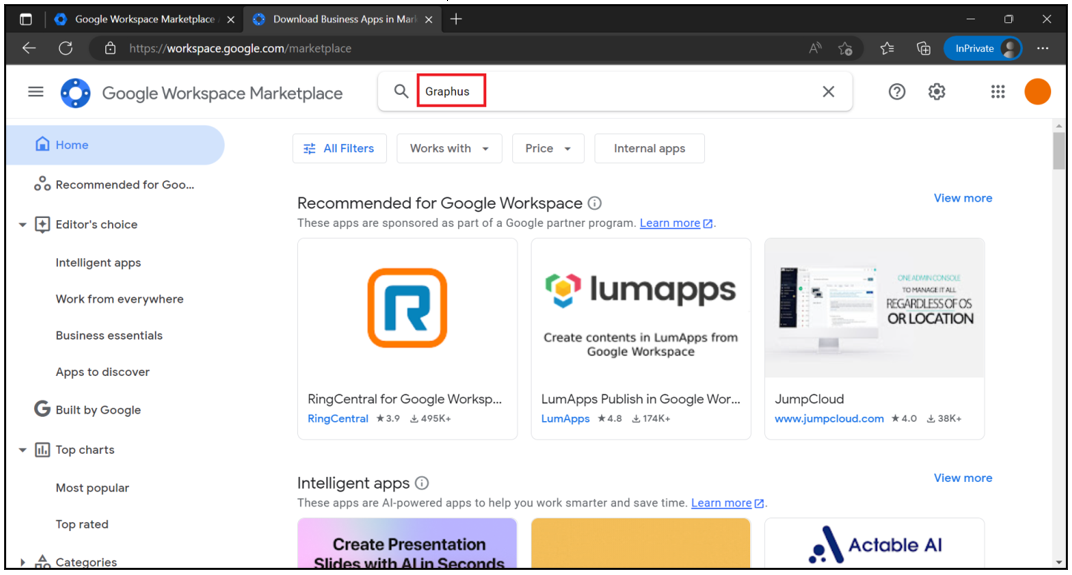Viewport: 1072px width, 575px height.
Task: Open Business essentials sidebar item
Action: (x=109, y=336)
